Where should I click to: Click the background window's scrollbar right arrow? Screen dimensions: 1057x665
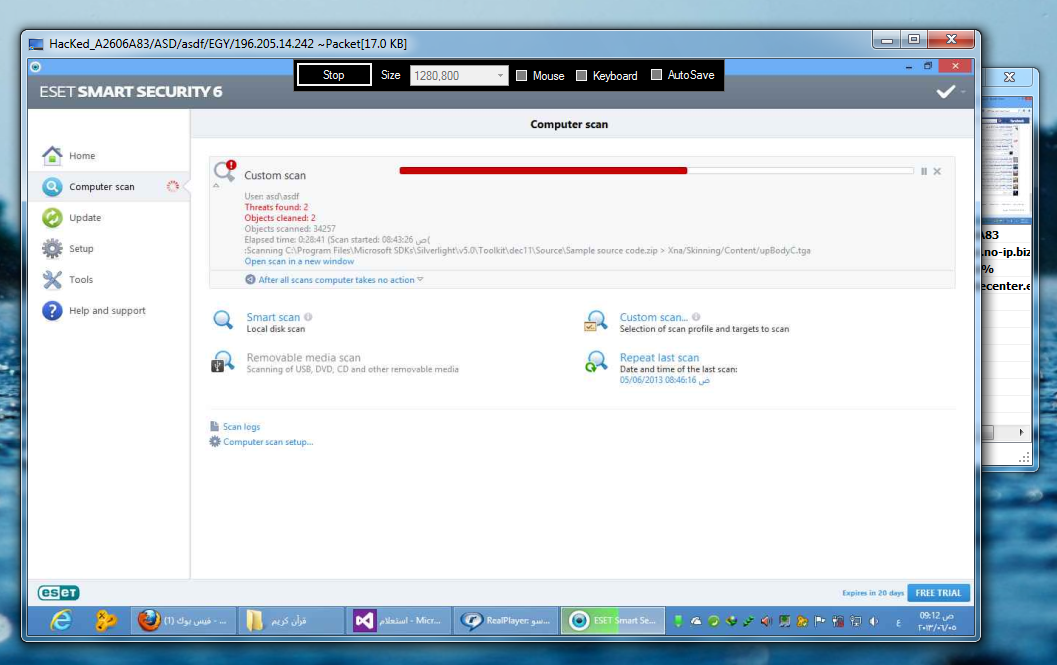pos(1021,432)
